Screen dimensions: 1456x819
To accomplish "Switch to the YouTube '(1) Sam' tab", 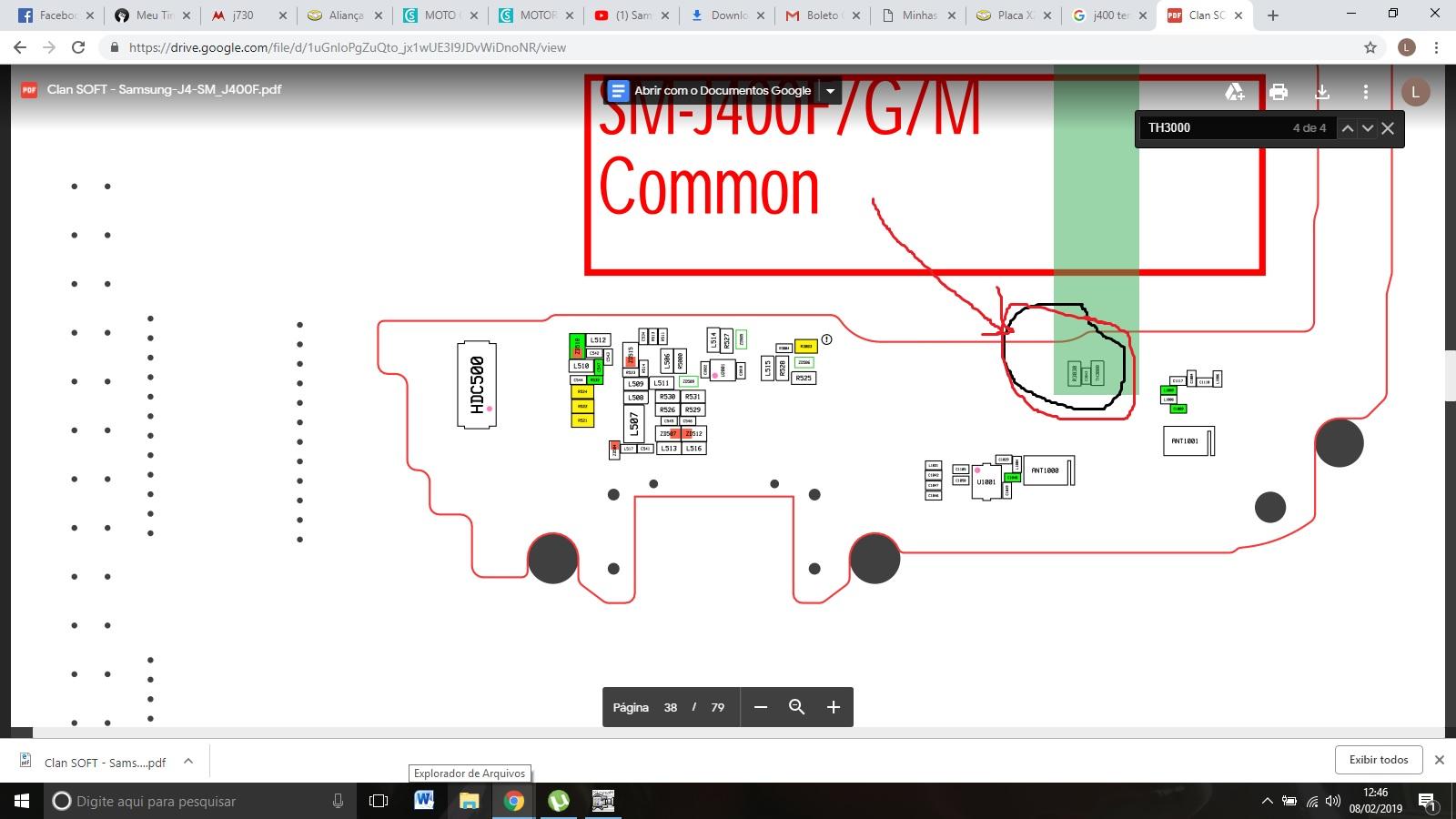I will click(x=628, y=15).
